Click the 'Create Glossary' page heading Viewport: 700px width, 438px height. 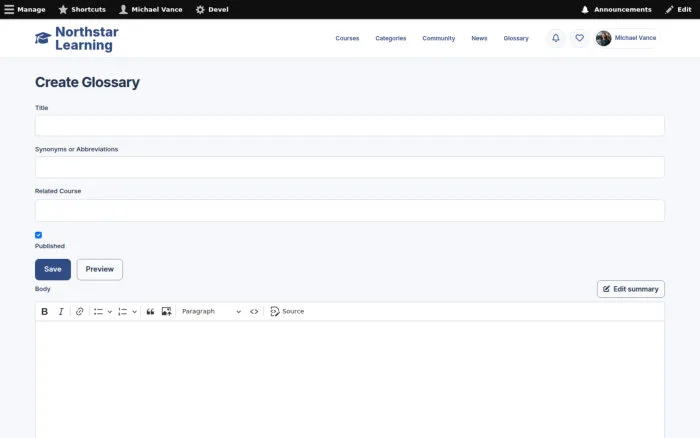click(x=88, y=82)
